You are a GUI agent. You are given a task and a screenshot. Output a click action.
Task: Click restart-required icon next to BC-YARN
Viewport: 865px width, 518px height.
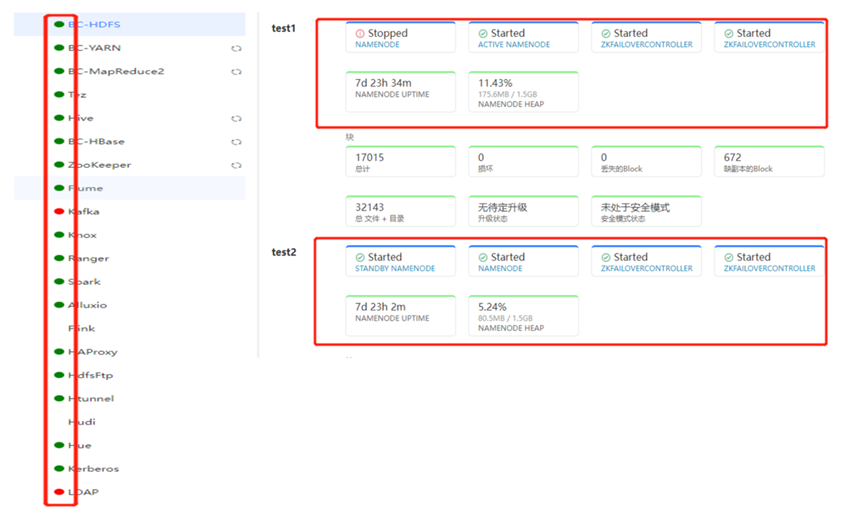(x=236, y=49)
